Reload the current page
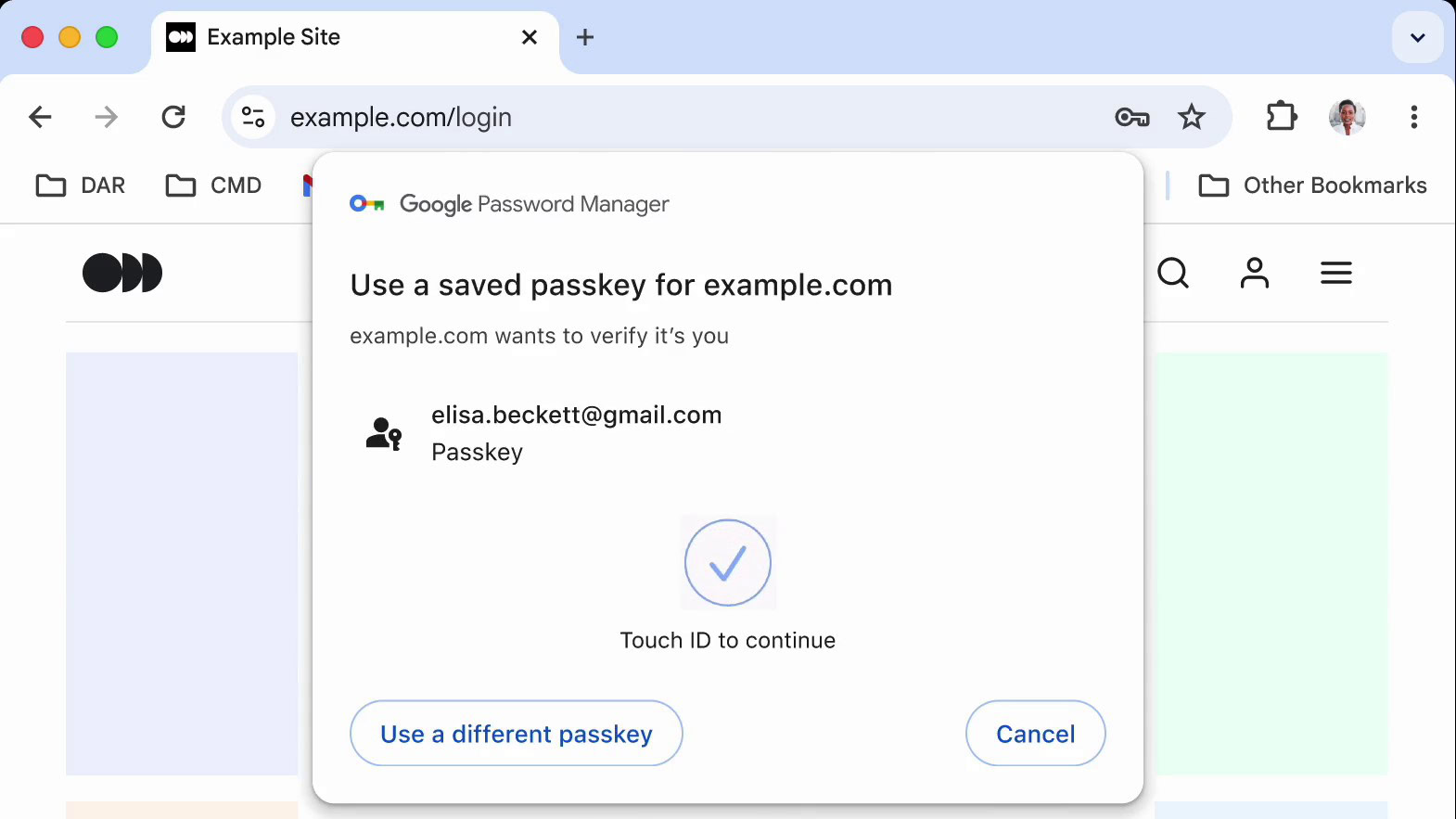 [x=173, y=117]
